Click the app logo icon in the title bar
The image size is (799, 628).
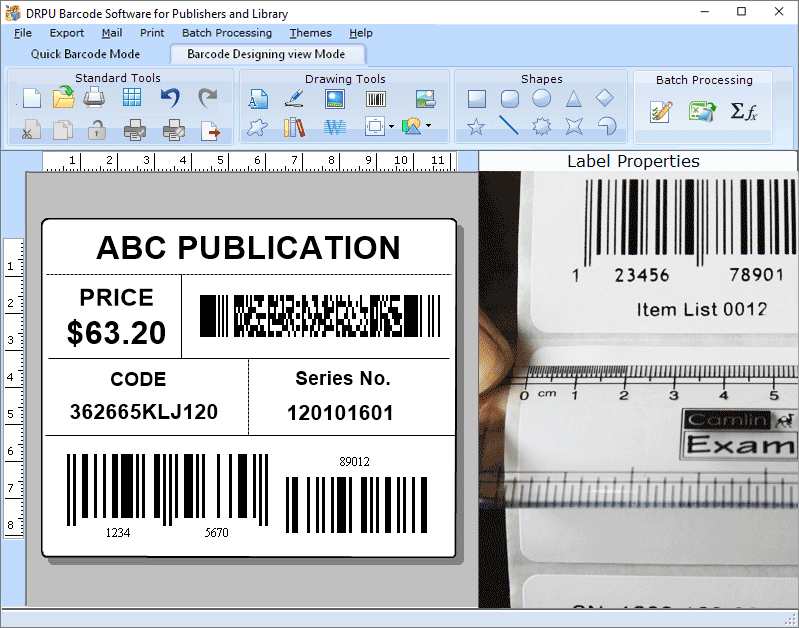coord(12,13)
